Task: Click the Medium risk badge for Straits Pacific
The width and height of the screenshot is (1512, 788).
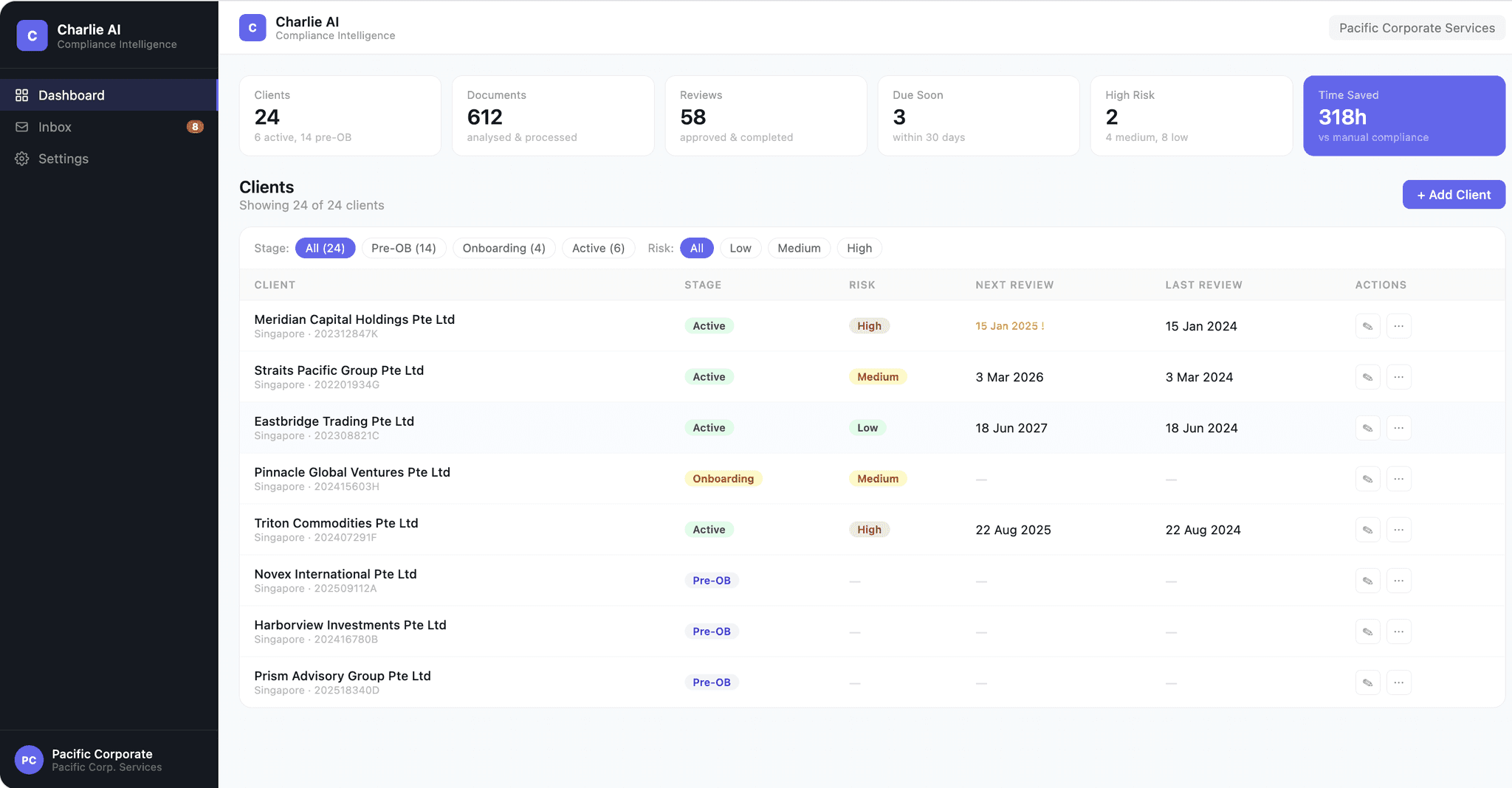Action: click(878, 377)
